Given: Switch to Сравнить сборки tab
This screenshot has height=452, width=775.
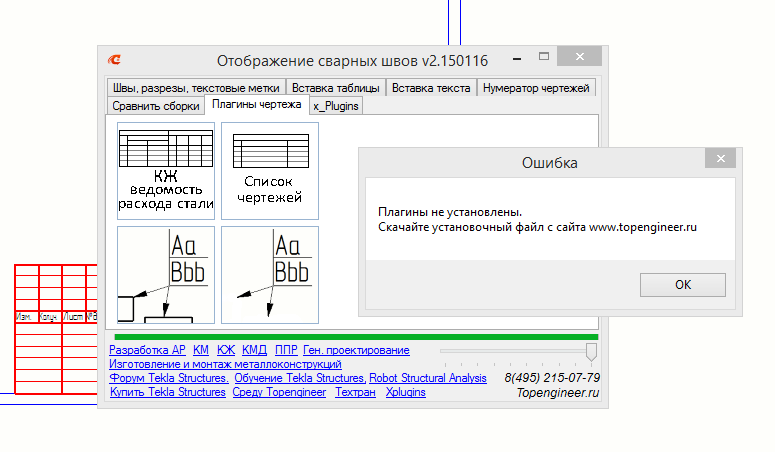Looking at the screenshot, I should 155,106.
